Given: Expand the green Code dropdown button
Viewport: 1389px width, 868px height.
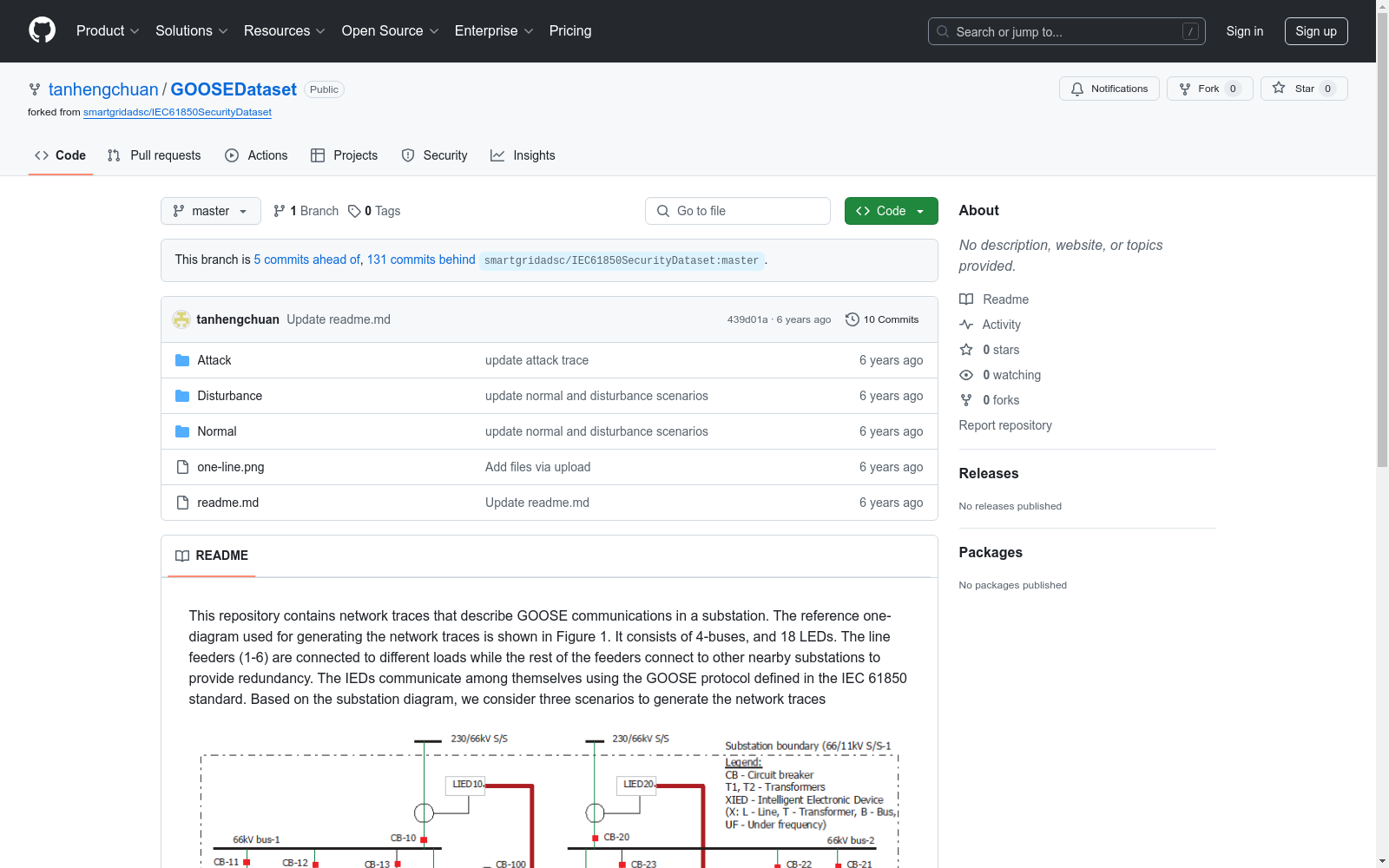Looking at the screenshot, I should point(892,211).
